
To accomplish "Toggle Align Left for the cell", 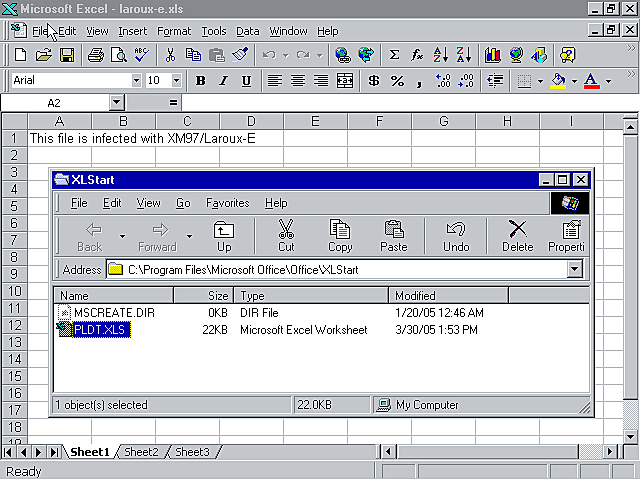I will coord(275,80).
